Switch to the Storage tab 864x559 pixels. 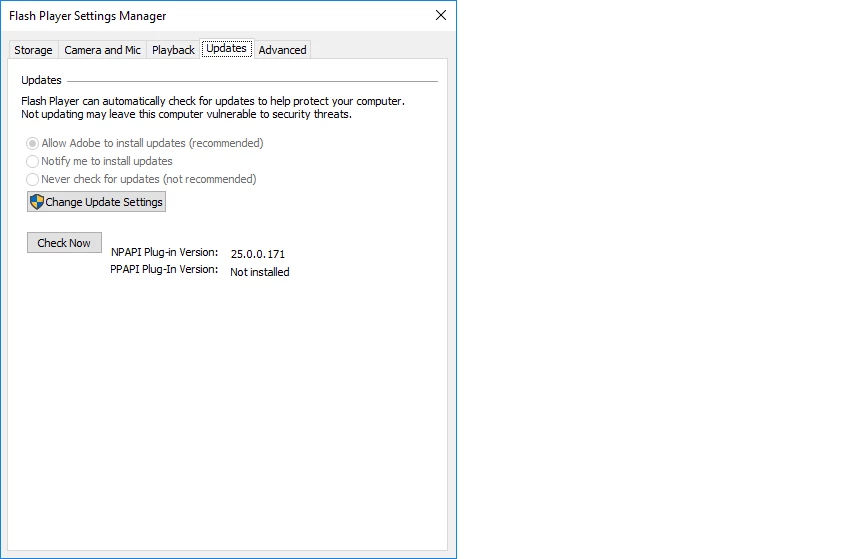click(33, 50)
